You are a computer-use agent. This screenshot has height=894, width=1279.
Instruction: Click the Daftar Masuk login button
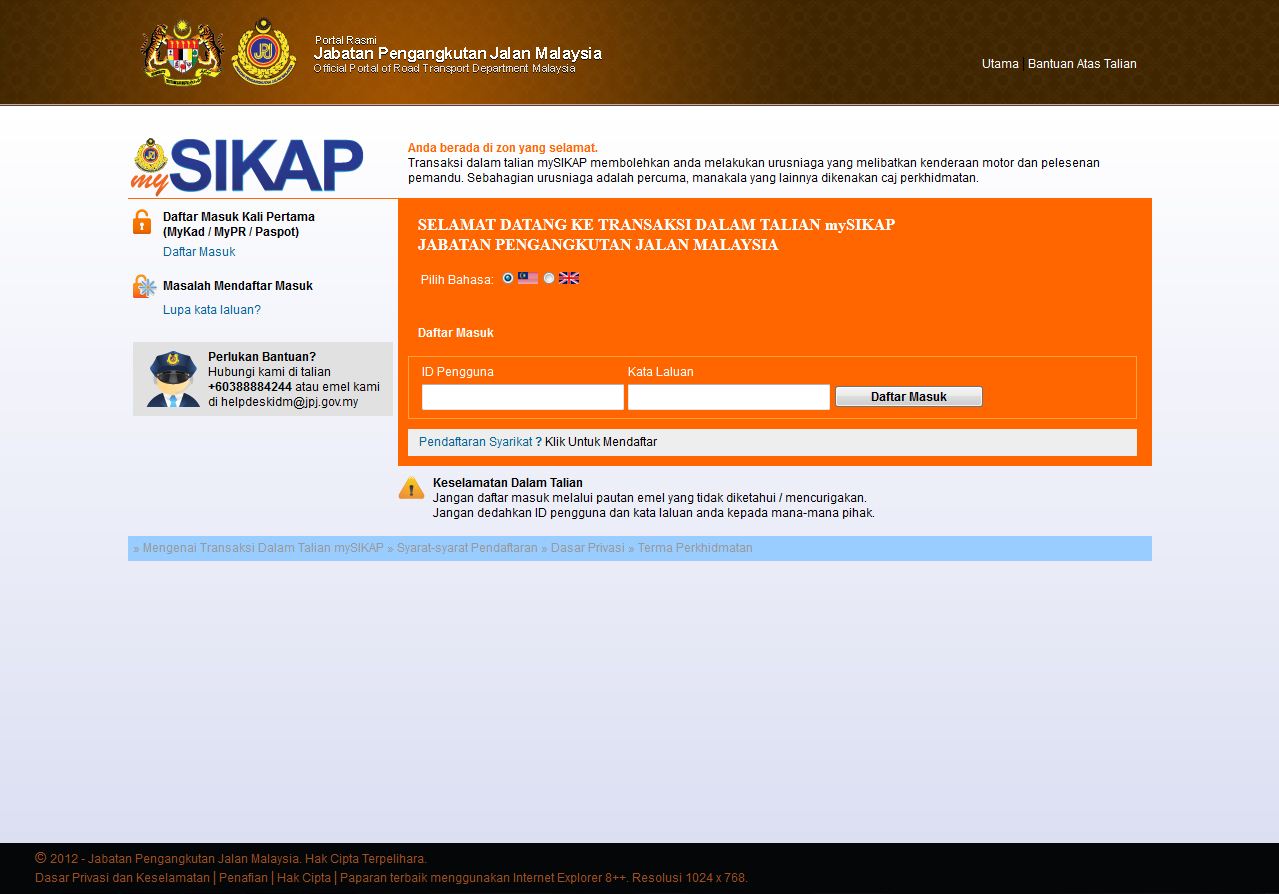point(909,397)
